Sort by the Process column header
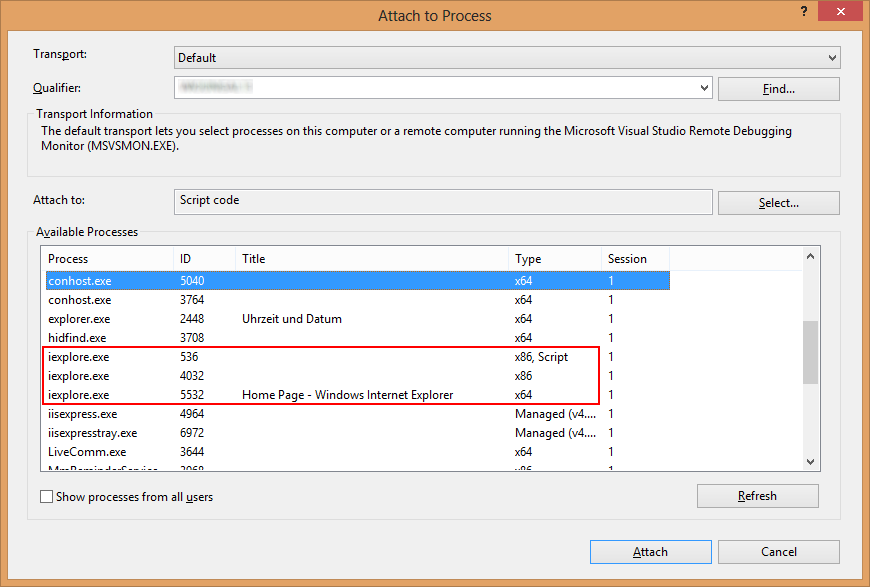Image resolution: width=870 pixels, height=587 pixels. (x=108, y=259)
